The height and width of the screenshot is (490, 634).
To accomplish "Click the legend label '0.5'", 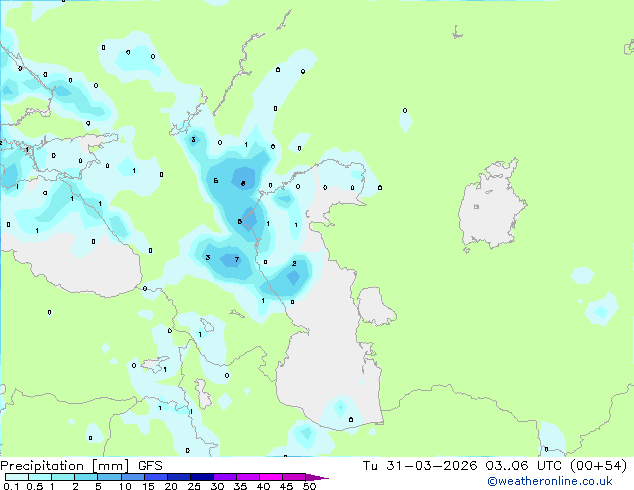I will pyautogui.click(x=35, y=486).
